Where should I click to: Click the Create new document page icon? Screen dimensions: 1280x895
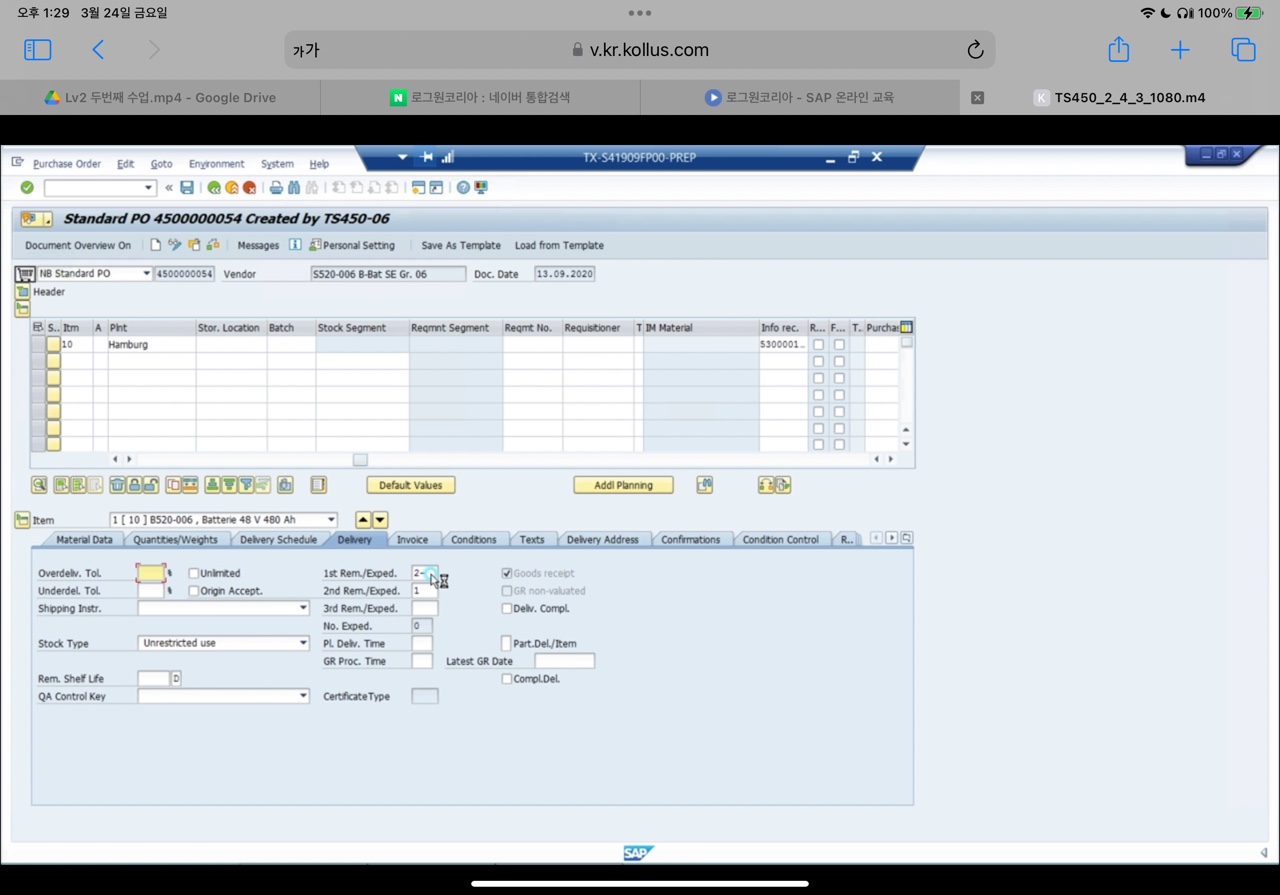(156, 245)
